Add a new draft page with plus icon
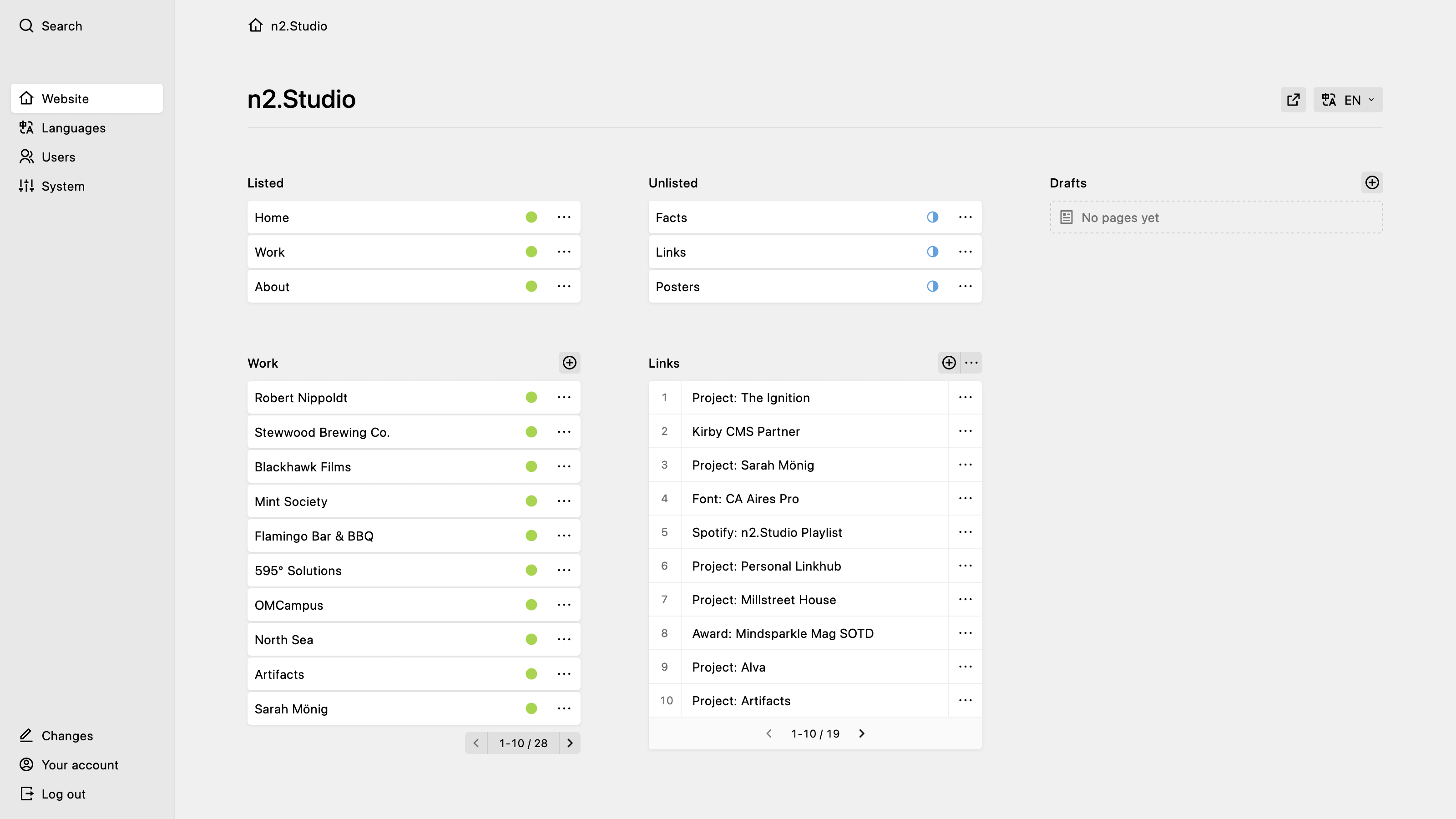This screenshot has width=1456, height=819. click(x=1372, y=182)
